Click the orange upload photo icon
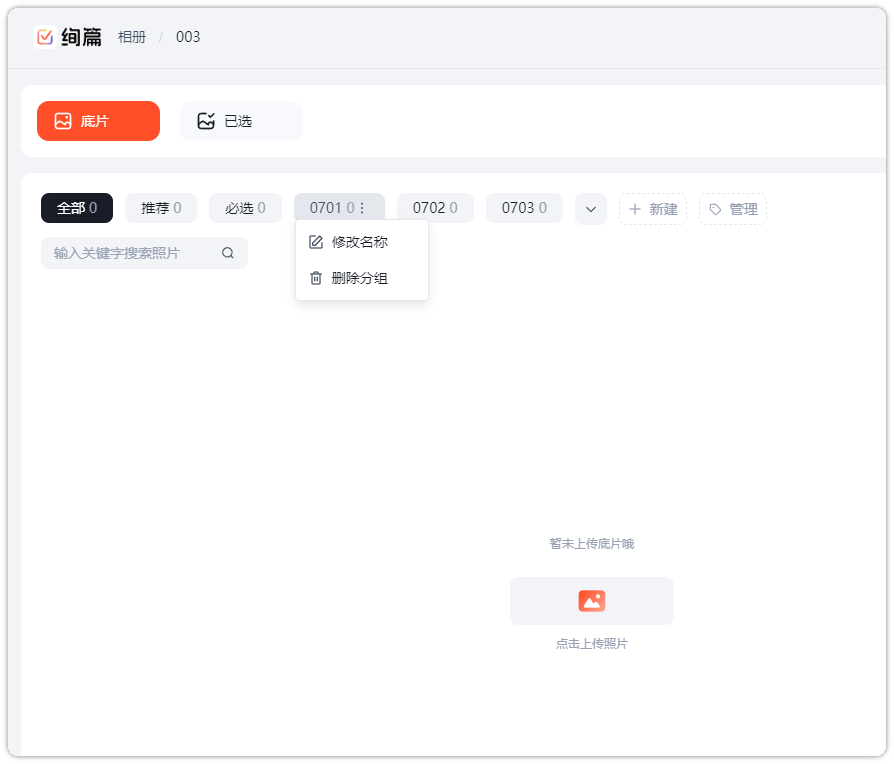The height and width of the screenshot is (764, 894). tap(591, 601)
